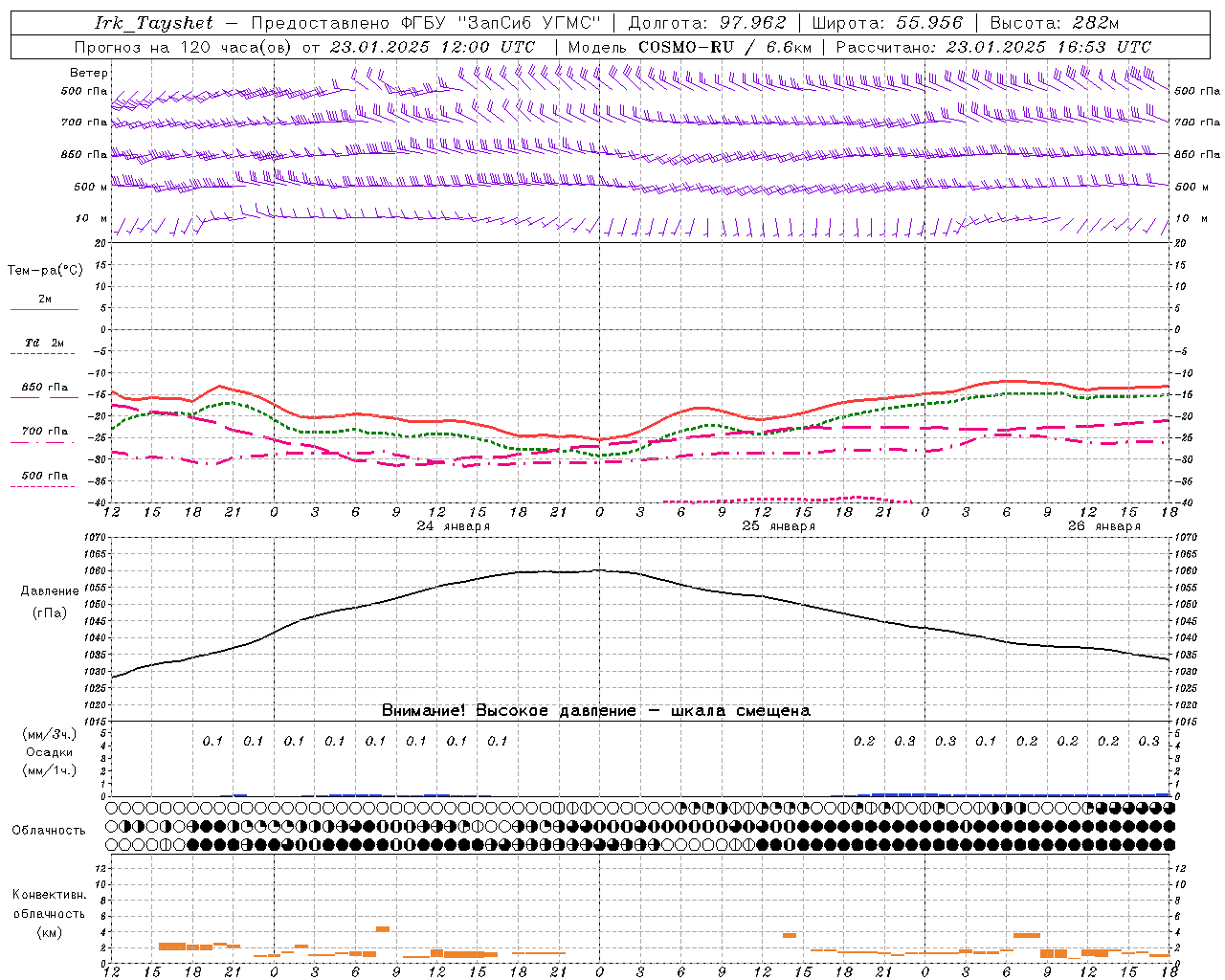Click the date label "26 января"

(x=1104, y=526)
